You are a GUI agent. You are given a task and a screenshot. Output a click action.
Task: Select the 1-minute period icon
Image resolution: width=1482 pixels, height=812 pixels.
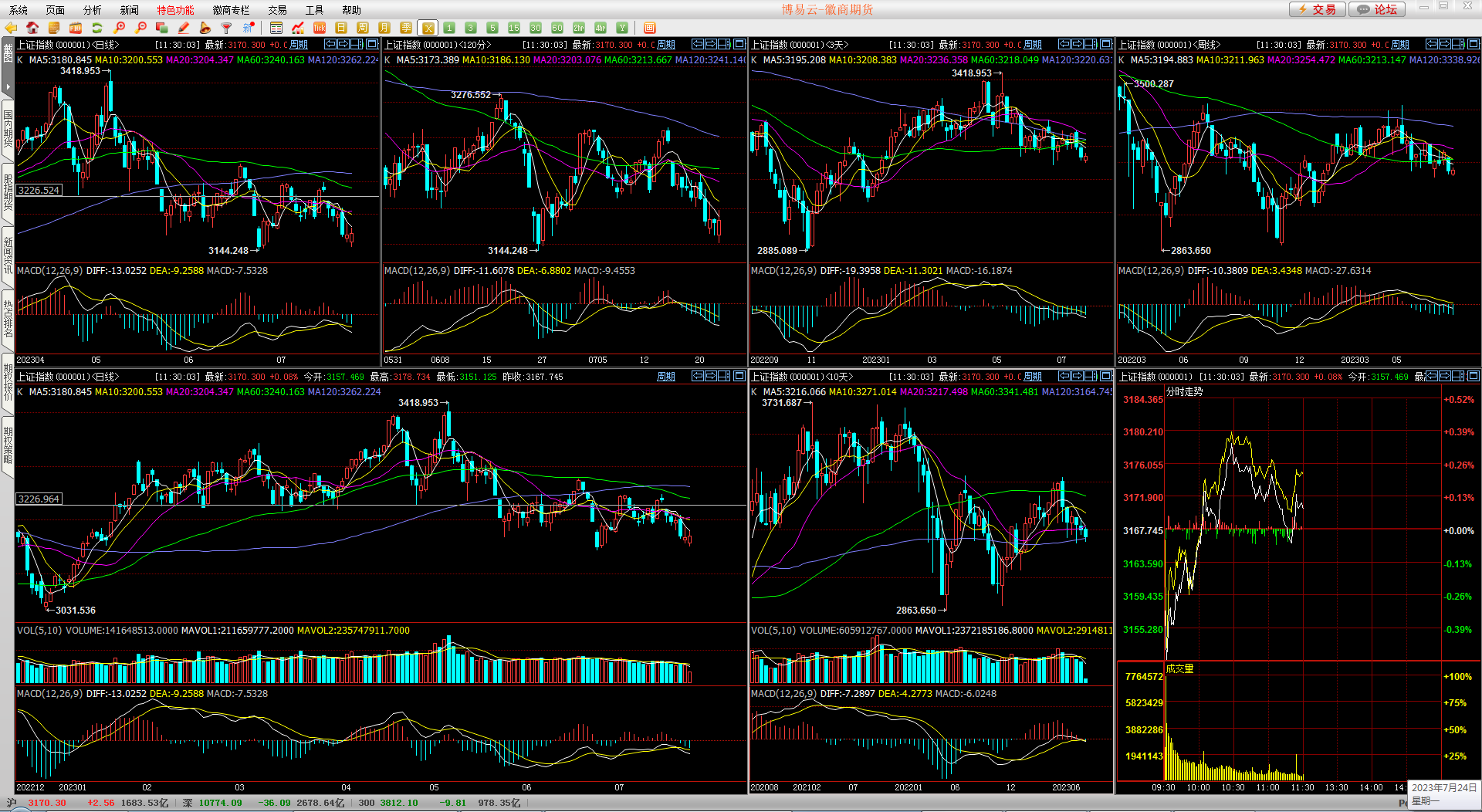pos(449,28)
